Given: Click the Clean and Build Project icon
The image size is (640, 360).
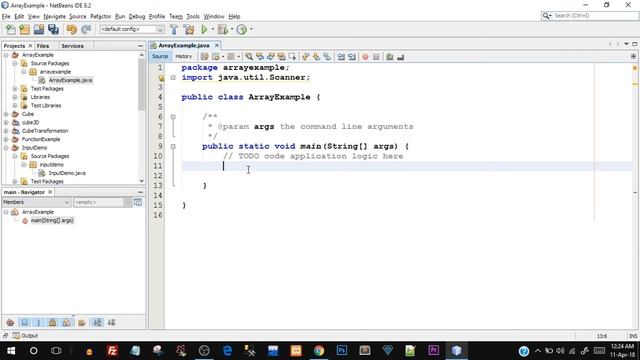Looking at the screenshot, I should [189, 29].
